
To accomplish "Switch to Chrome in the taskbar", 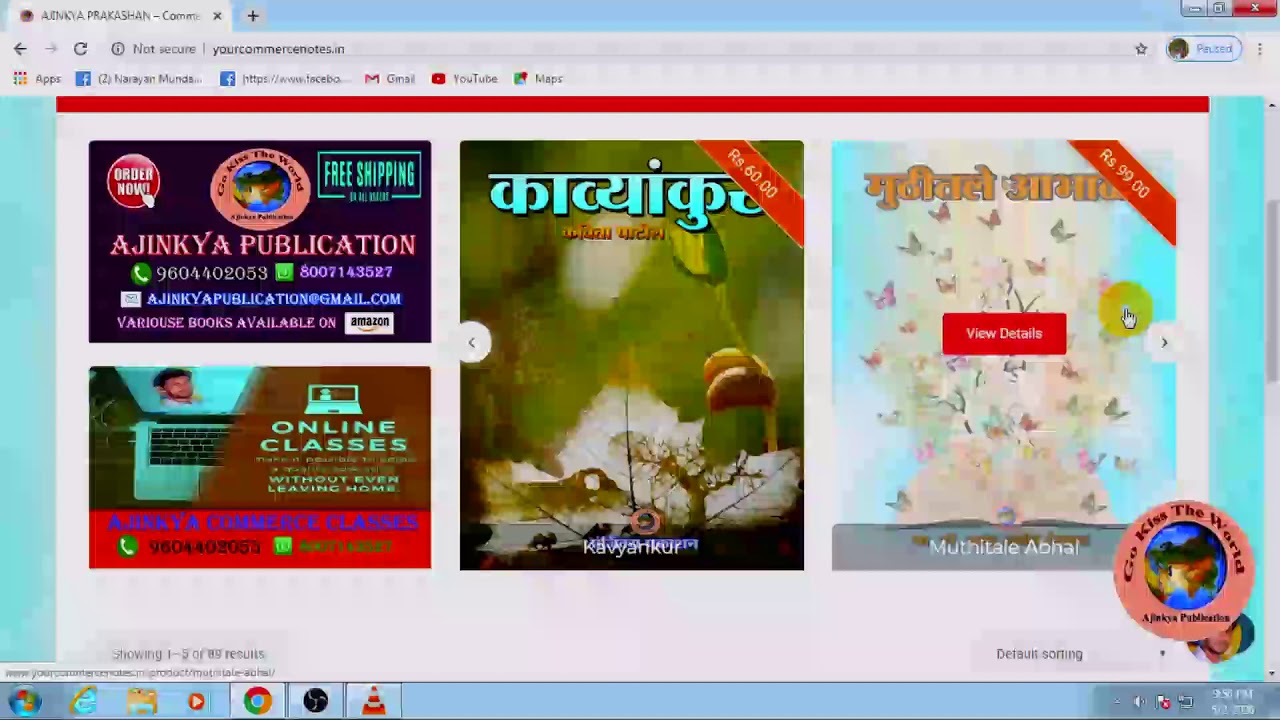I will click(x=258, y=702).
